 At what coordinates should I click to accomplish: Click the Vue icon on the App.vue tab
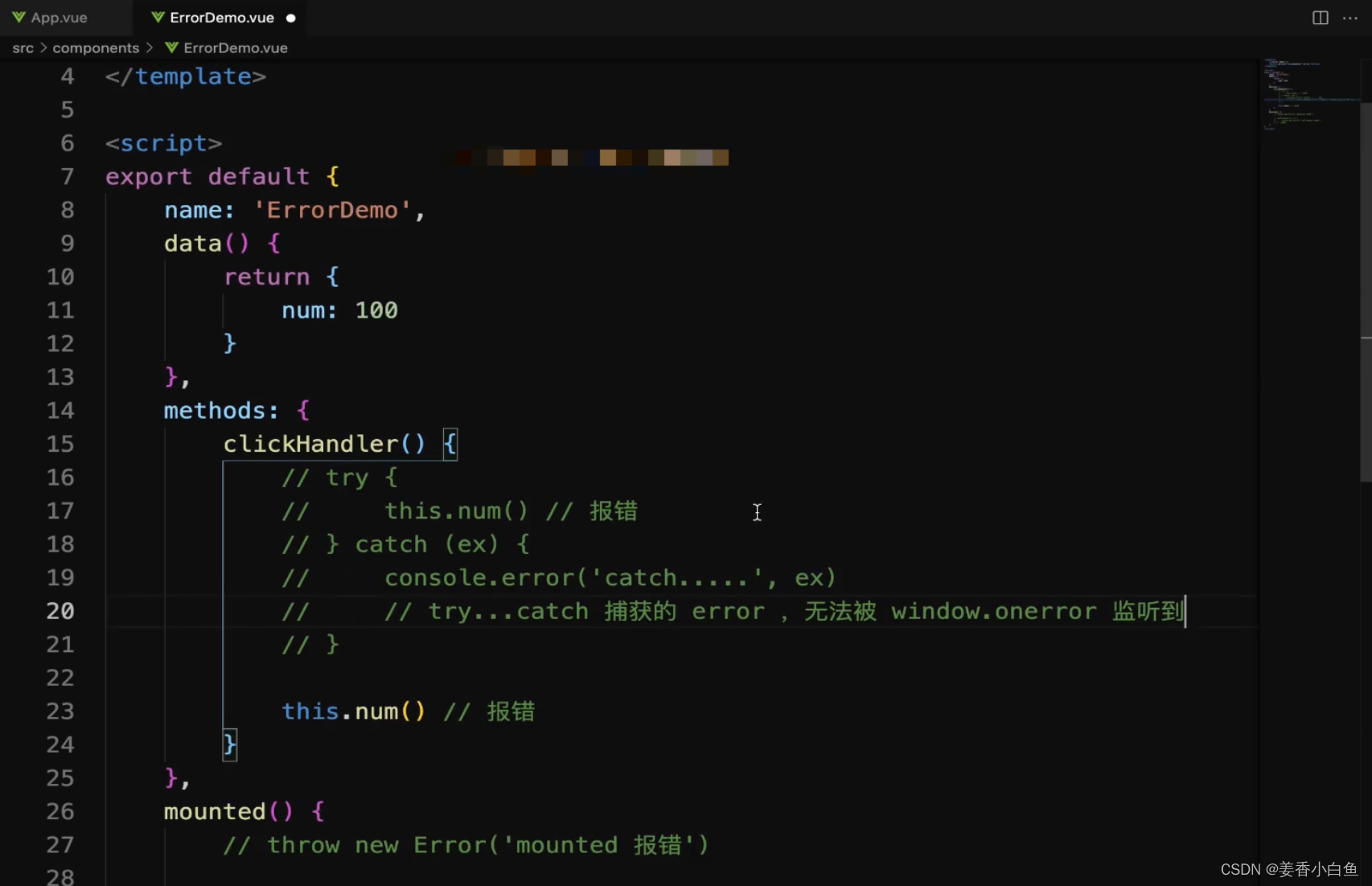coord(18,18)
